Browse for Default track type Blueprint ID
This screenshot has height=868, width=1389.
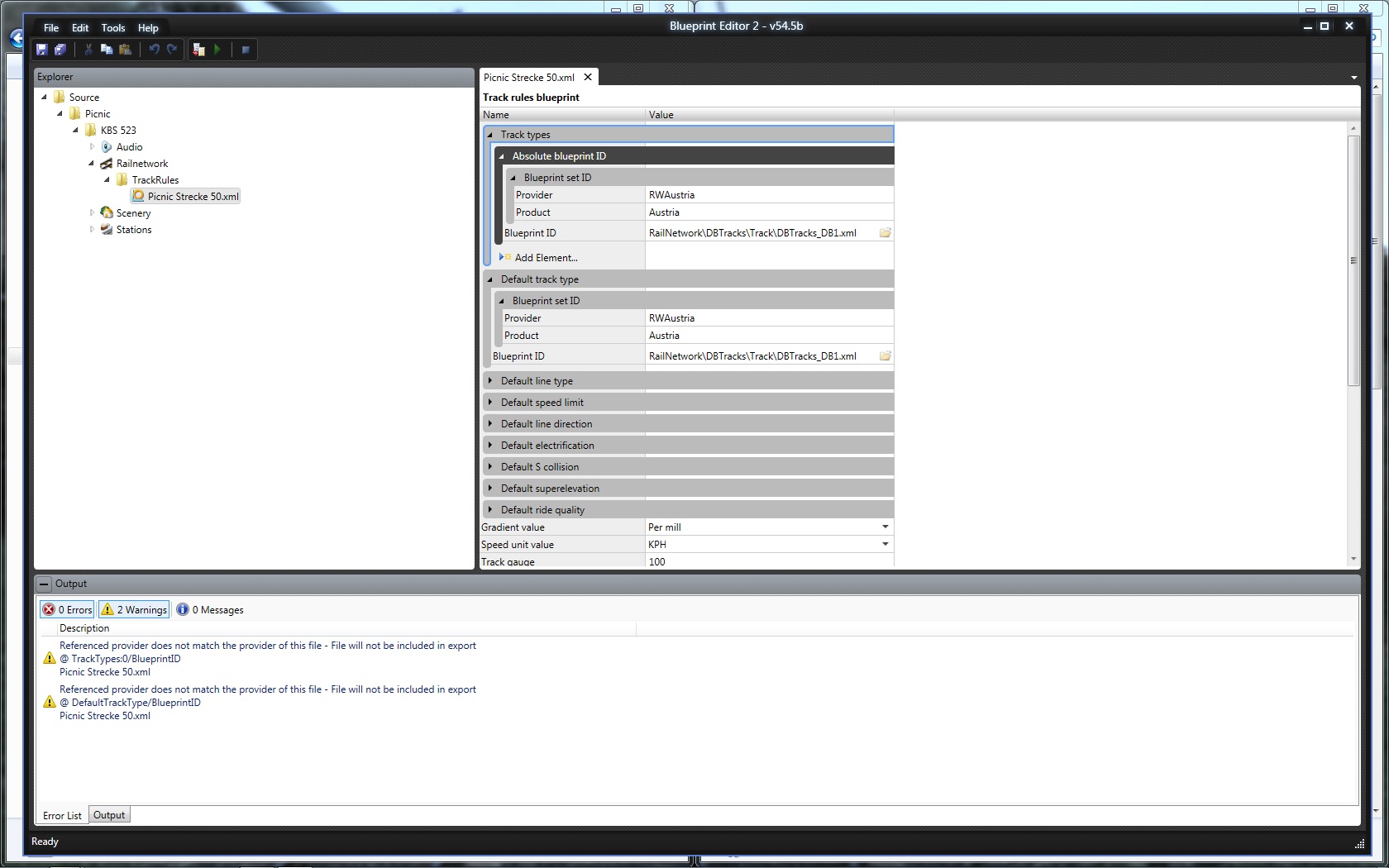(x=885, y=356)
